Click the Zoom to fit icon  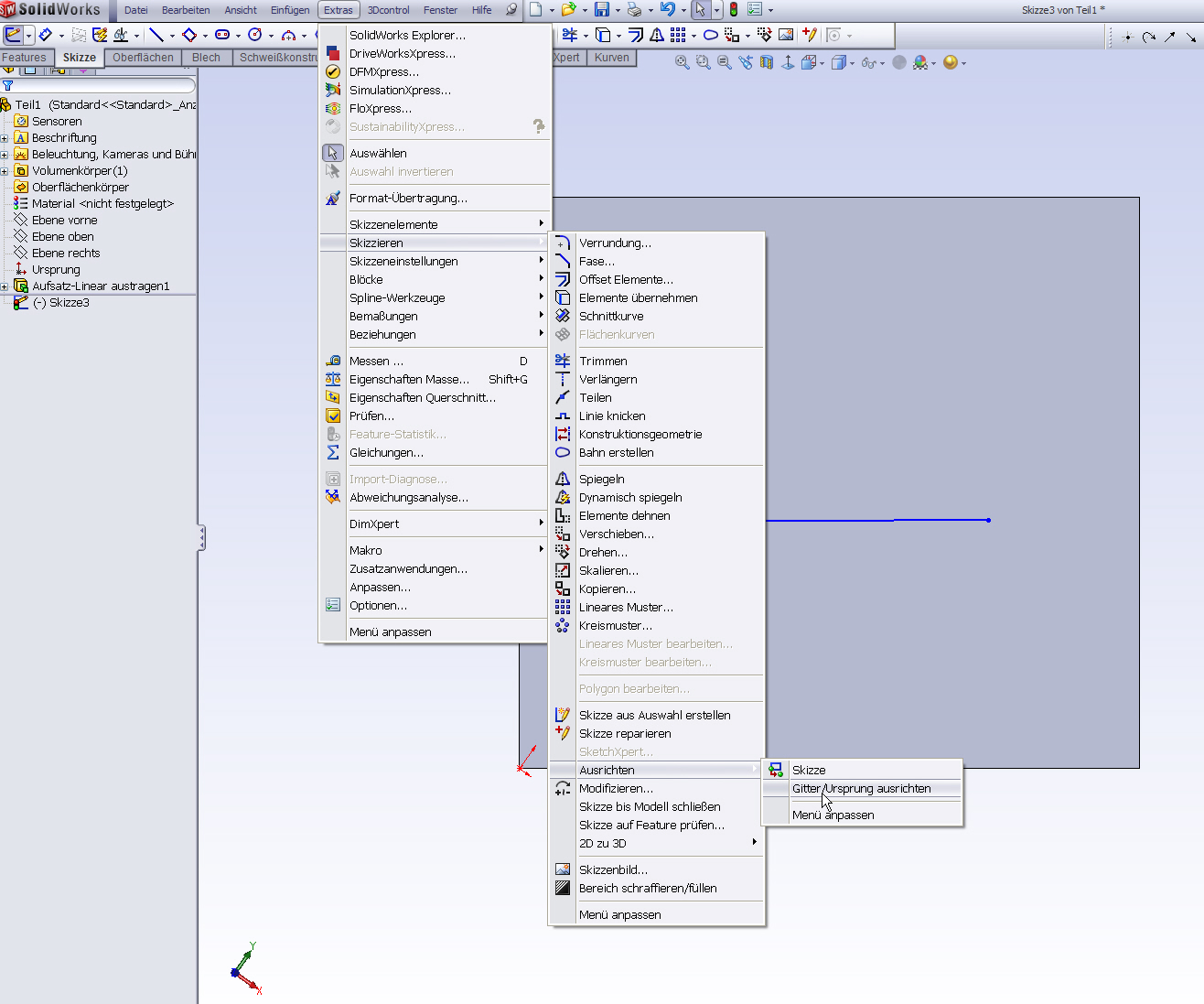tap(682, 62)
